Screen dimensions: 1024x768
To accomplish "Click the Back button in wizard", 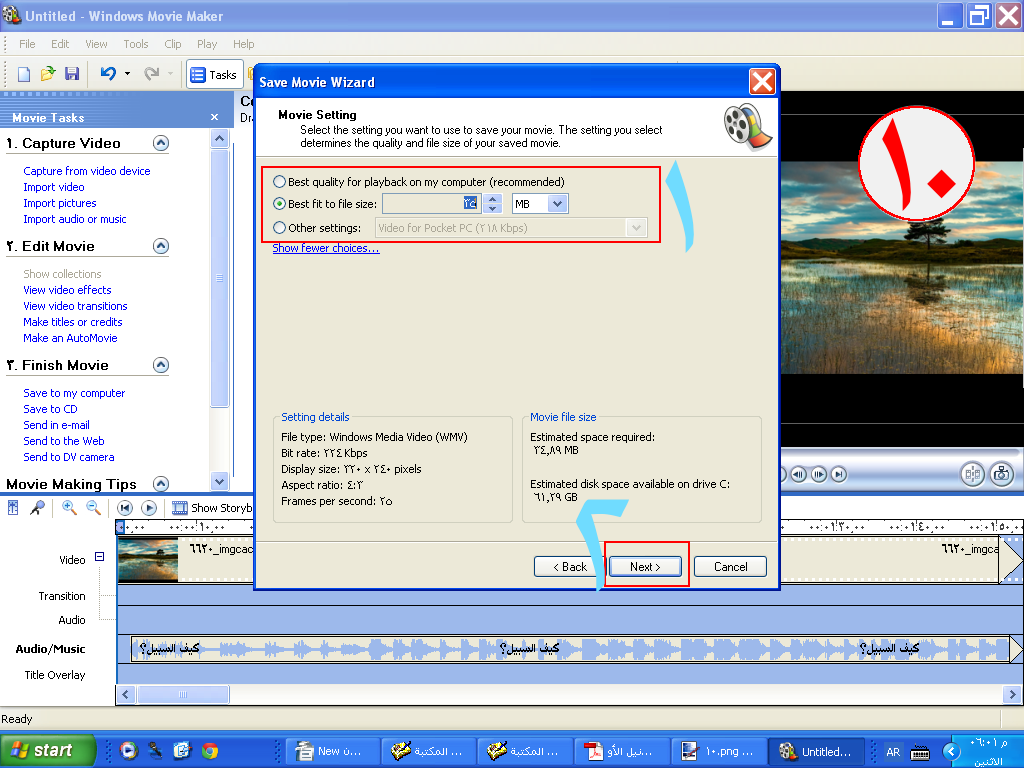I will pyautogui.click(x=570, y=567).
